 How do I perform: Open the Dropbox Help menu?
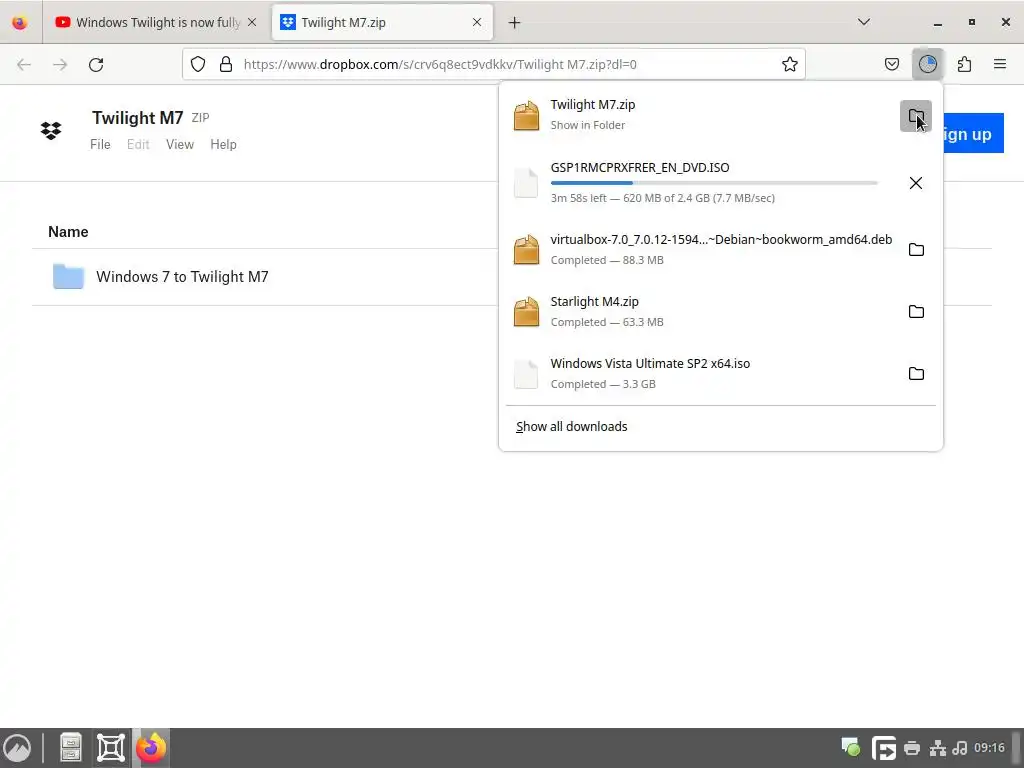point(223,144)
